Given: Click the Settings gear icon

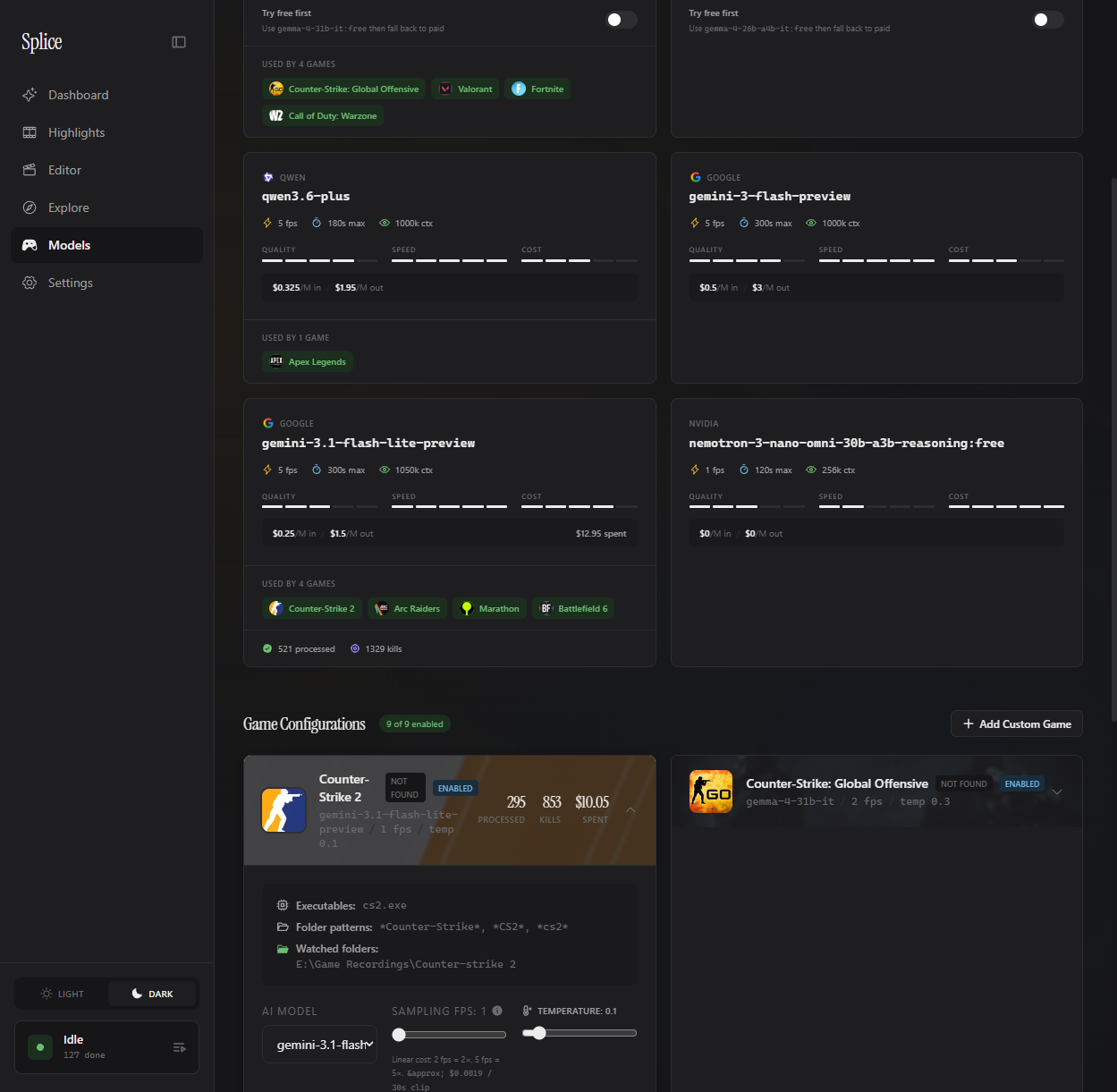Looking at the screenshot, I should click(x=30, y=283).
